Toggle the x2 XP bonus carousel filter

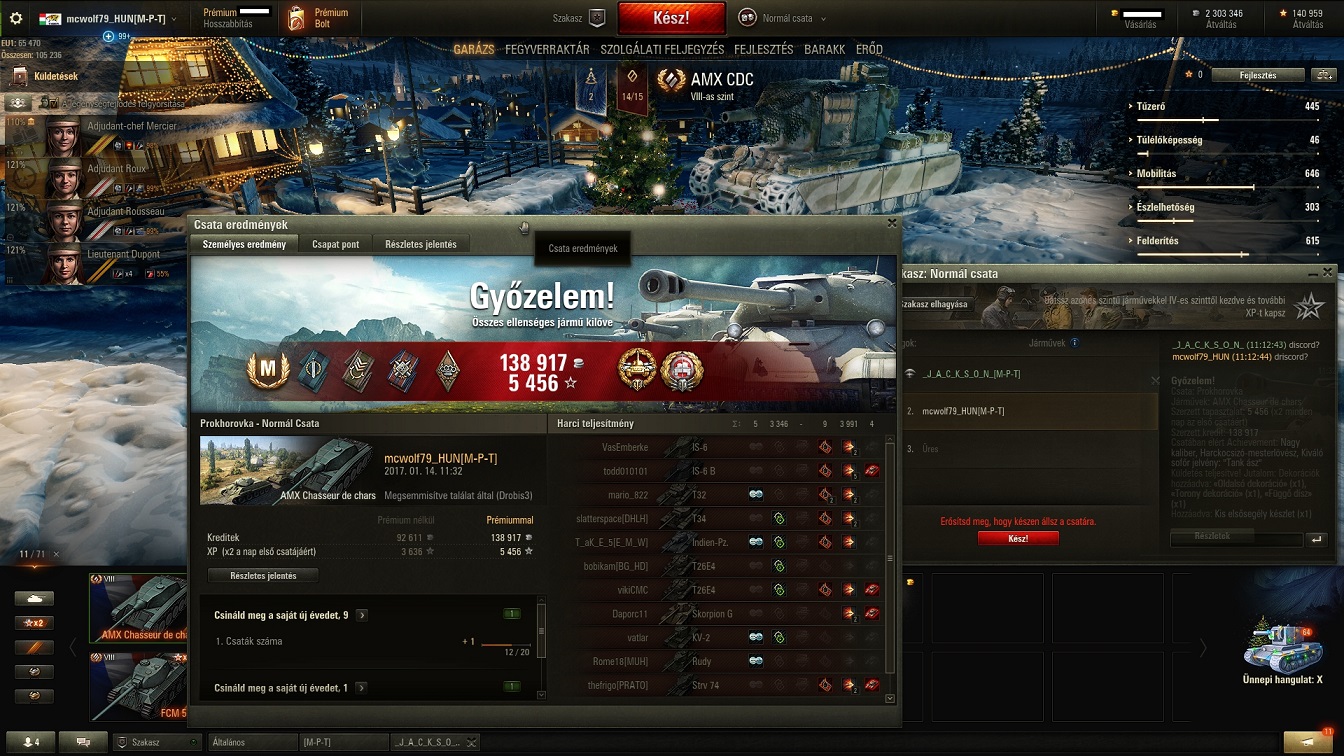pos(34,623)
